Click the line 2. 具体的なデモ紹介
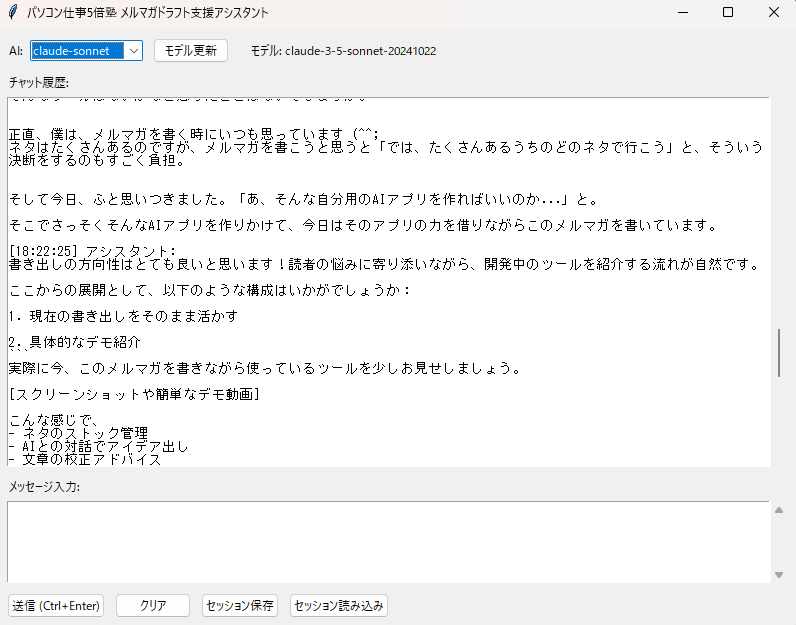796x625 pixels. click(x=75, y=342)
